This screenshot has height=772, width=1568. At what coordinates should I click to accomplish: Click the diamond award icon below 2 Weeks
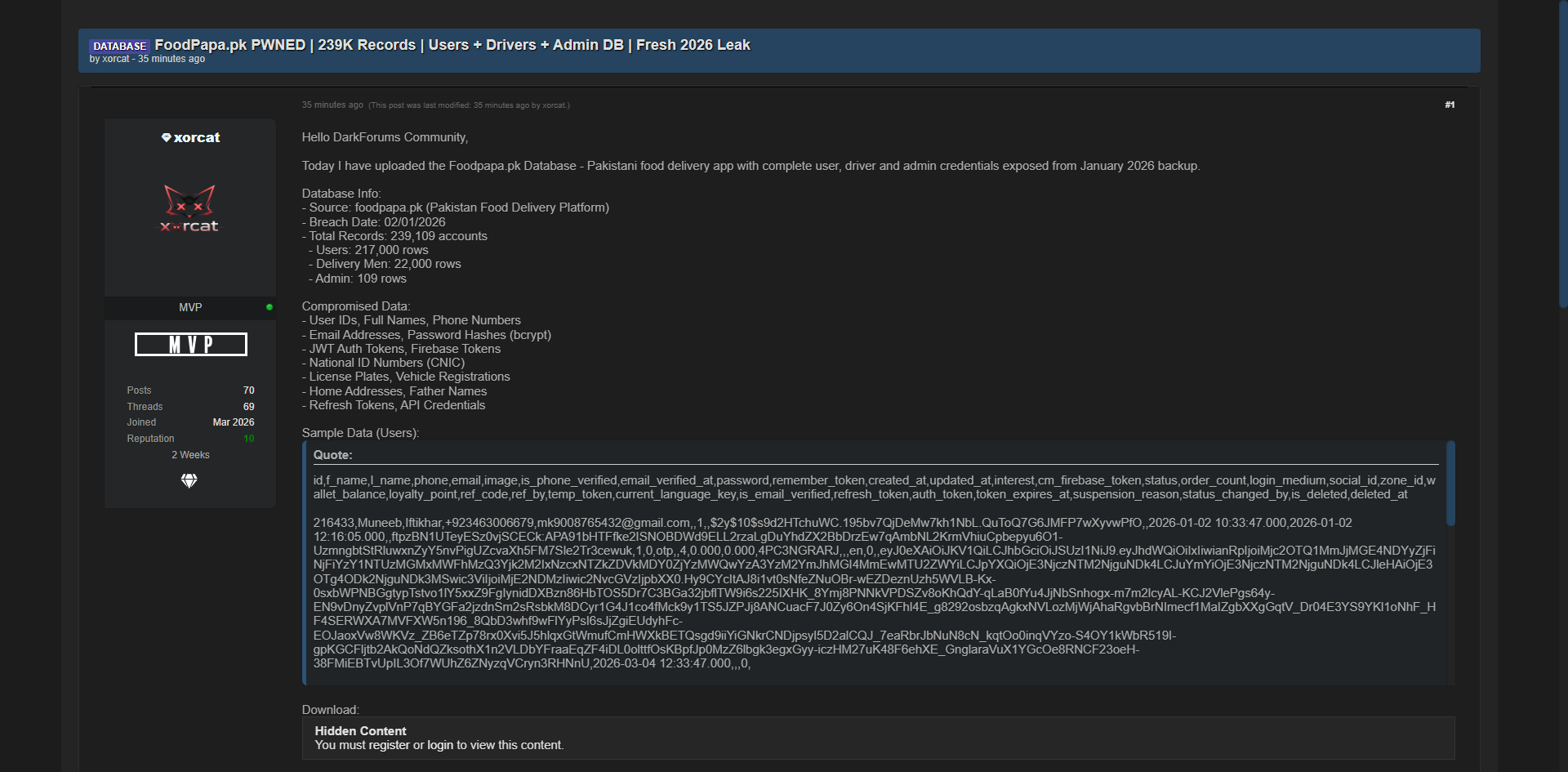189,481
